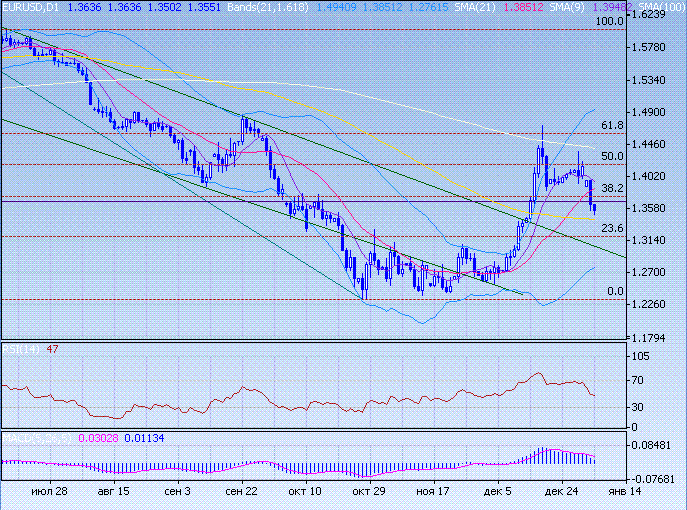Click the июл 28 date label
Image resolution: width=687 pixels, height=510 pixels.
(48, 492)
